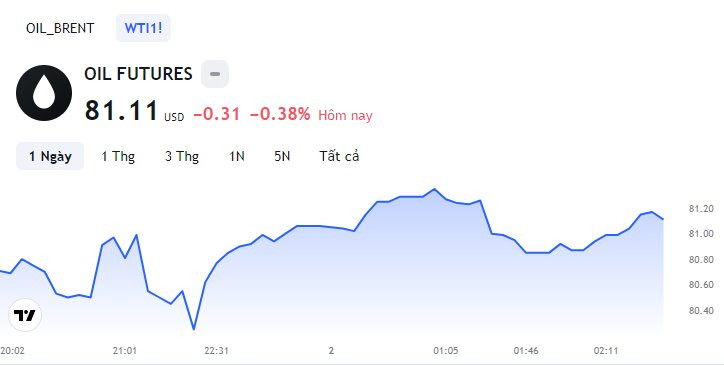Click the Hôm nay label
The width and height of the screenshot is (724, 365).
pyautogui.click(x=345, y=115)
